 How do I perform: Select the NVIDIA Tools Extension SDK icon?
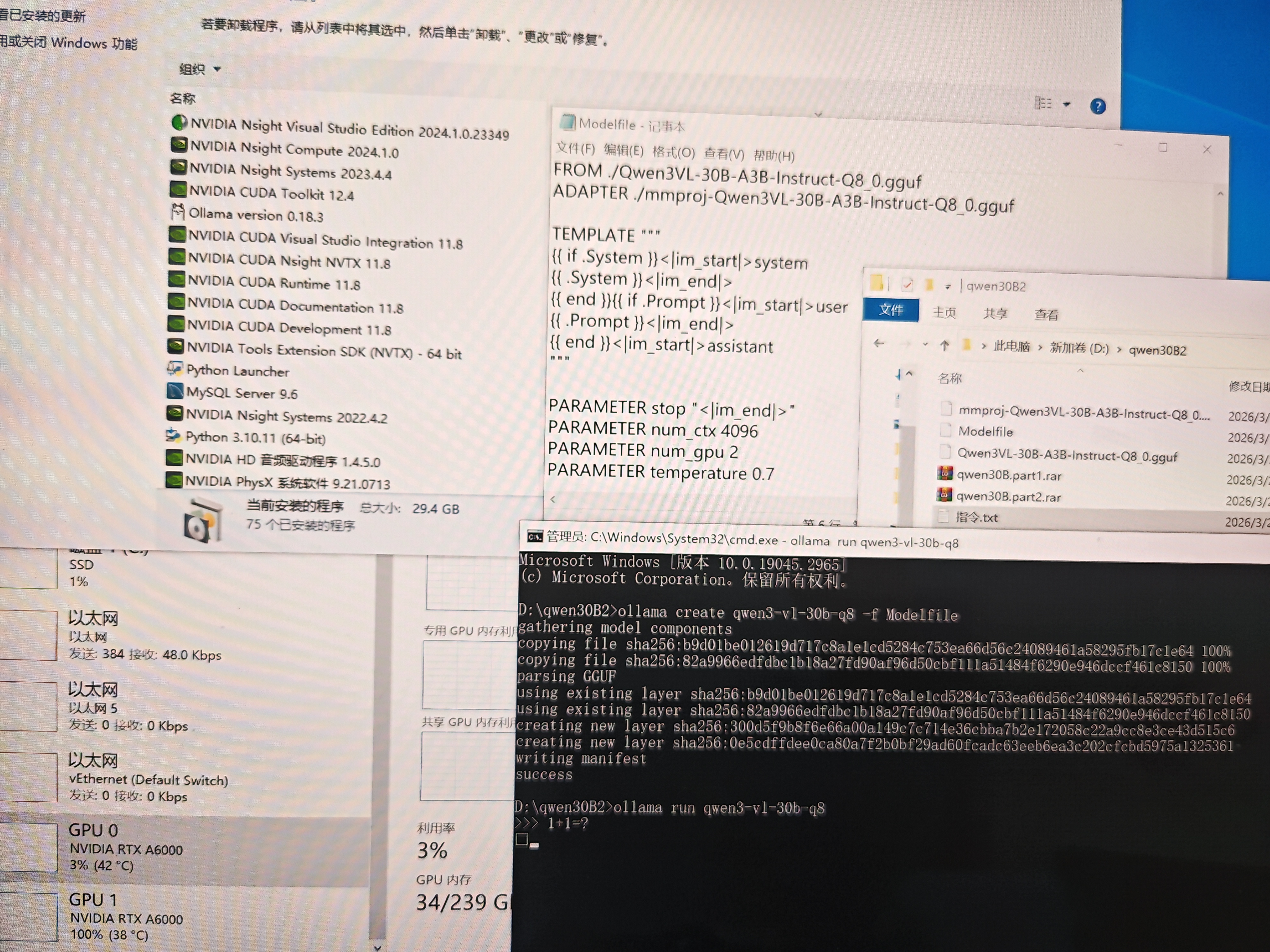[x=175, y=346]
